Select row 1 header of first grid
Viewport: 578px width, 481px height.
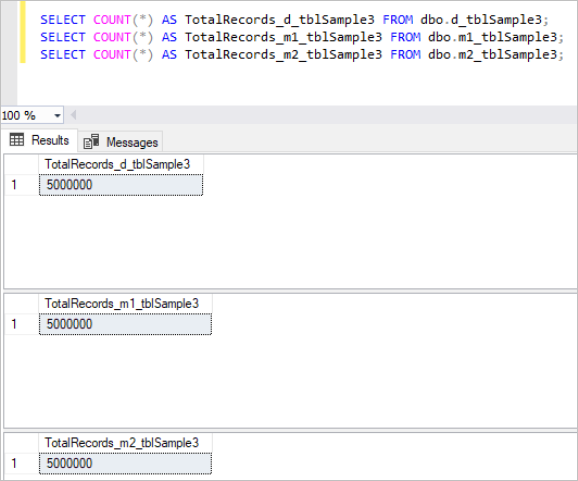pos(21,185)
